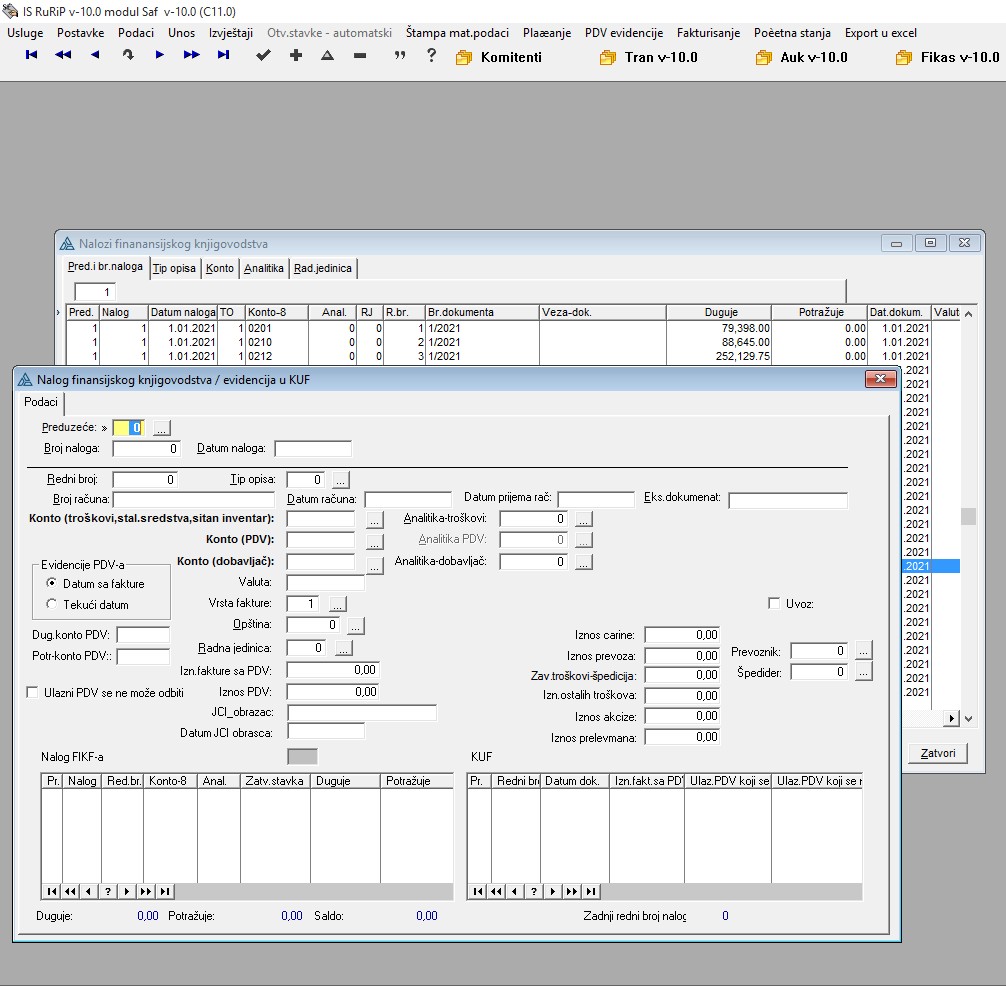Open lookup button next to Preduzeće
Viewport: 1006px width, 986px height.
[162, 428]
